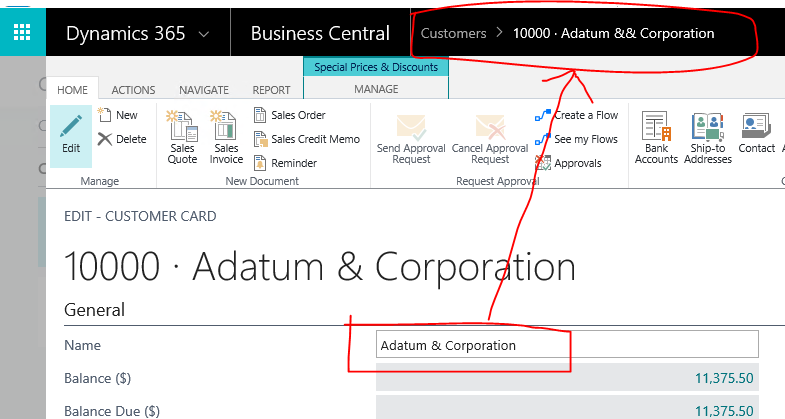Screen dimensions: 785x419
Task: Open the ACTIONS ribbon tab
Action: pyautogui.click(x=133, y=90)
